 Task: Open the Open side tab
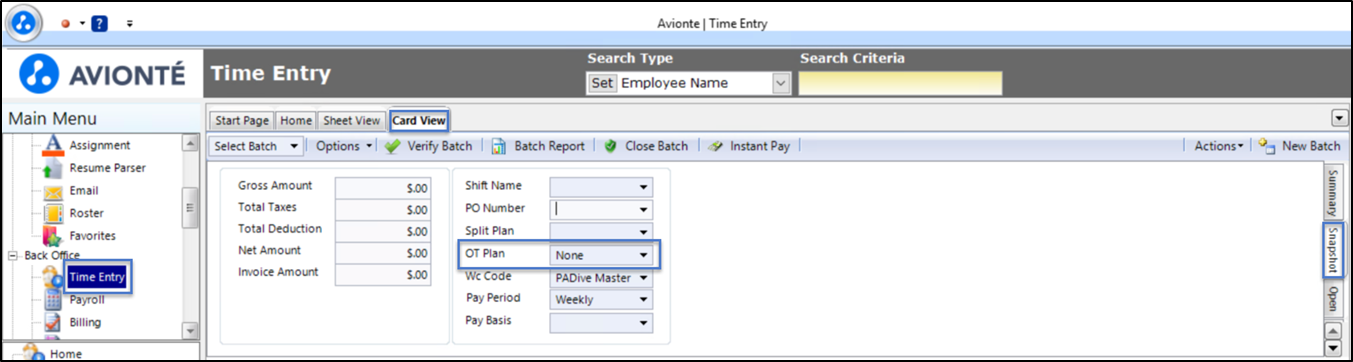(x=1332, y=300)
